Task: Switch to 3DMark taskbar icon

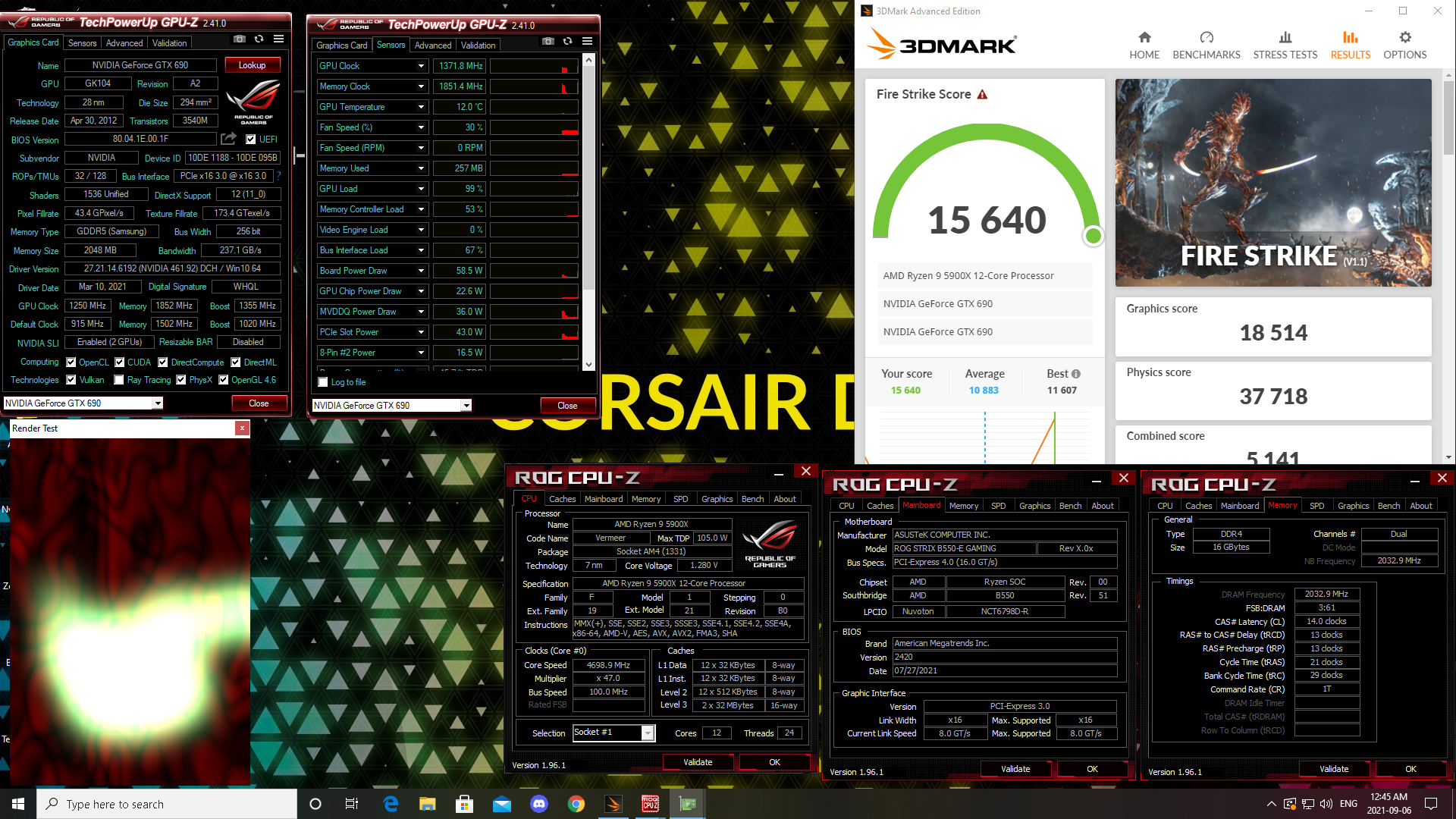Action: click(613, 804)
